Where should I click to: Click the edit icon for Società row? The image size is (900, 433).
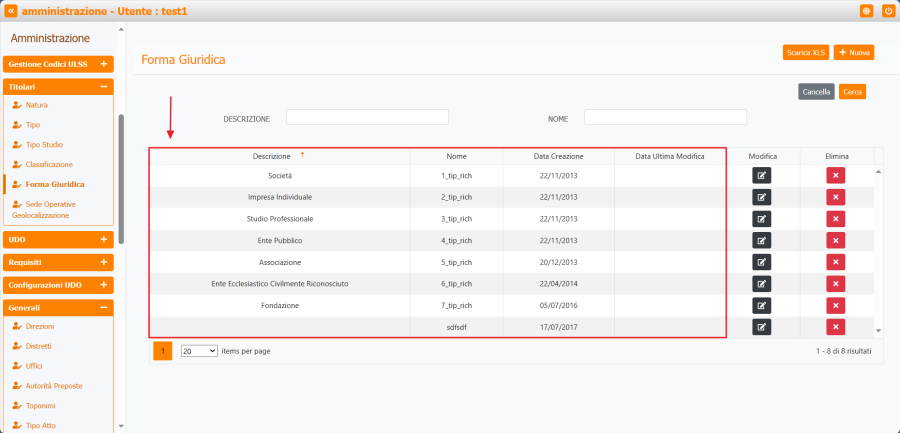pos(761,176)
